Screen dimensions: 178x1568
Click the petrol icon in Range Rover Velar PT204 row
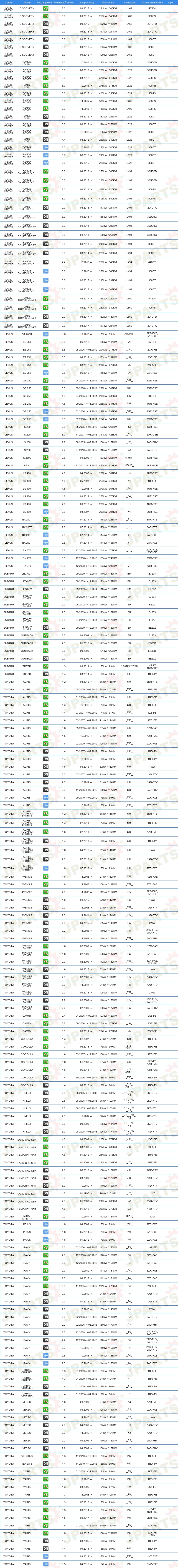[46, 298]
